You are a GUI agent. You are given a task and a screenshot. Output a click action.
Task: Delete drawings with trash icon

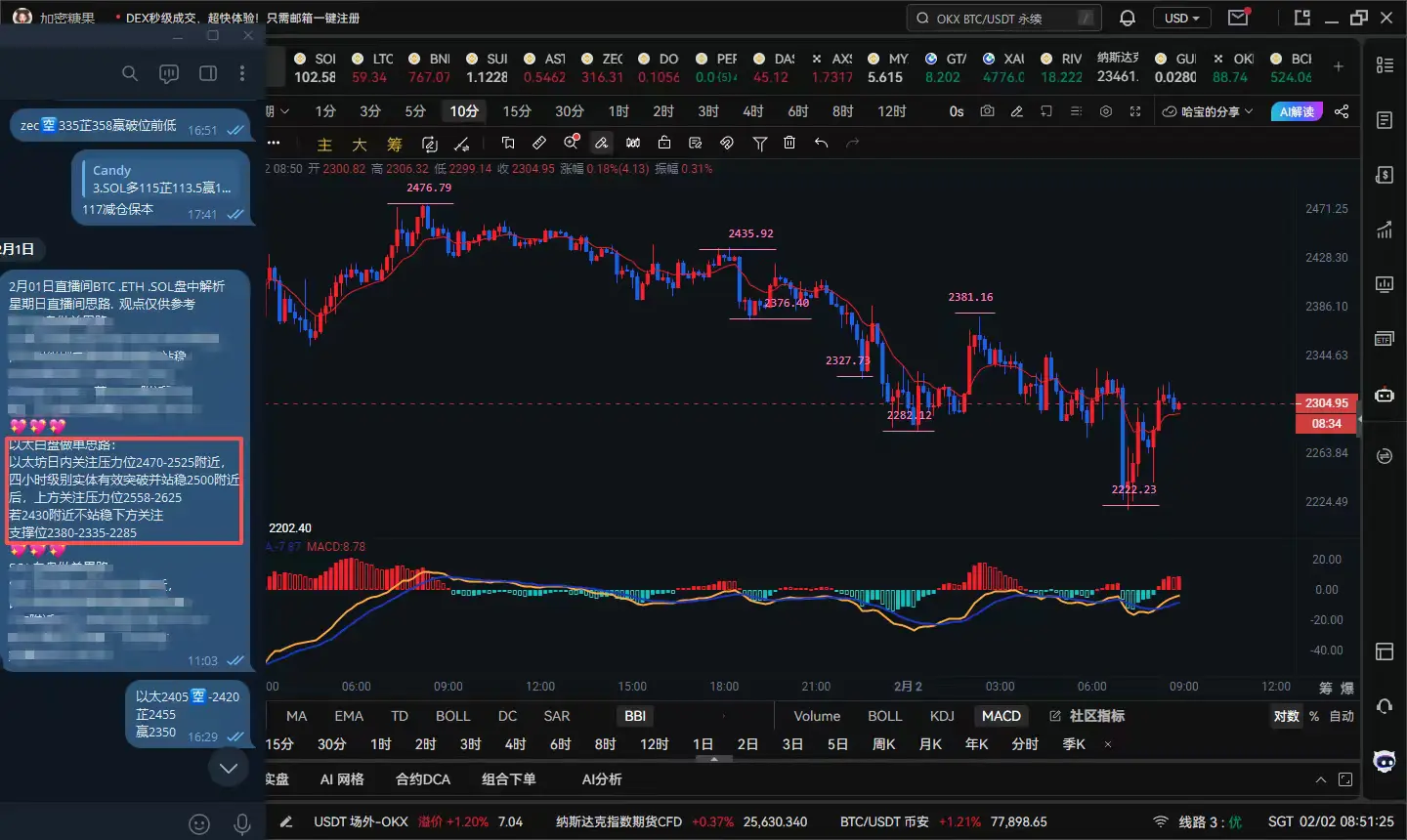point(789,143)
